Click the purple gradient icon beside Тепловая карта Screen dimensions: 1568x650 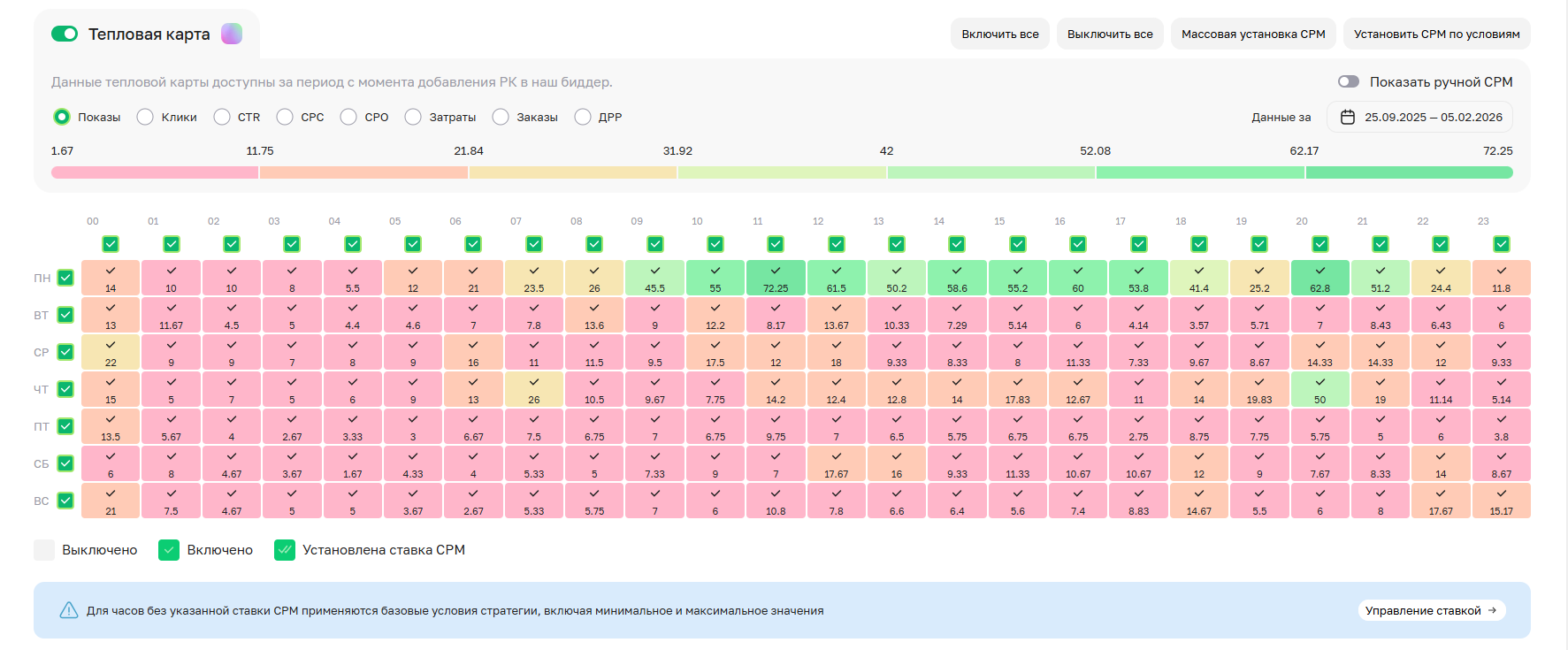[231, 34]
